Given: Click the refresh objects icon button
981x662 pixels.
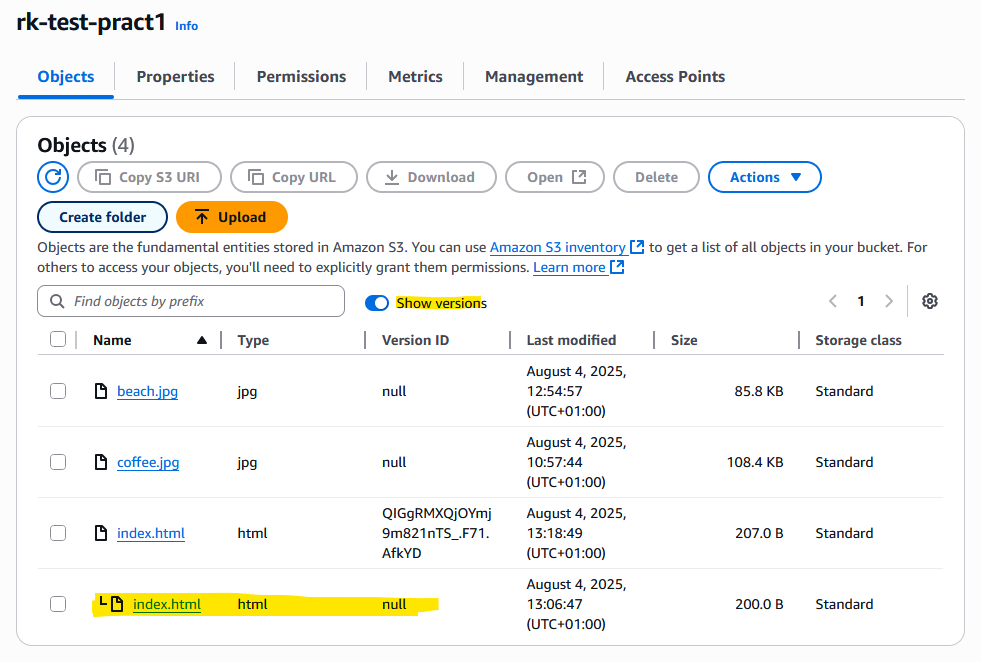Looking at the screenshot, I should [53, 177].
